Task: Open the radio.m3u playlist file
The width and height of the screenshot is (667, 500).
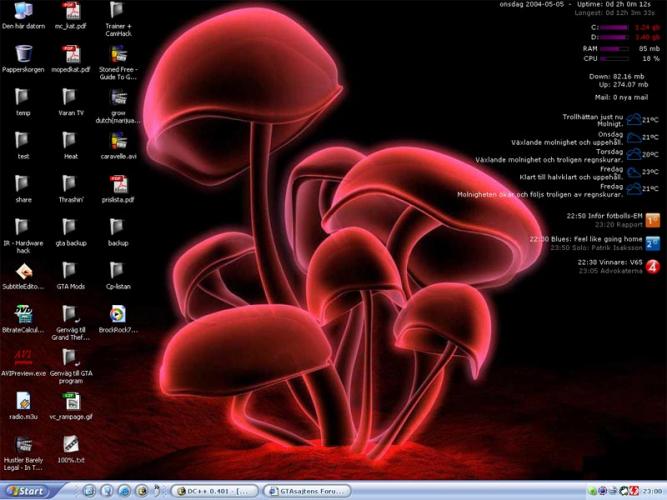Action: [22, 400]
